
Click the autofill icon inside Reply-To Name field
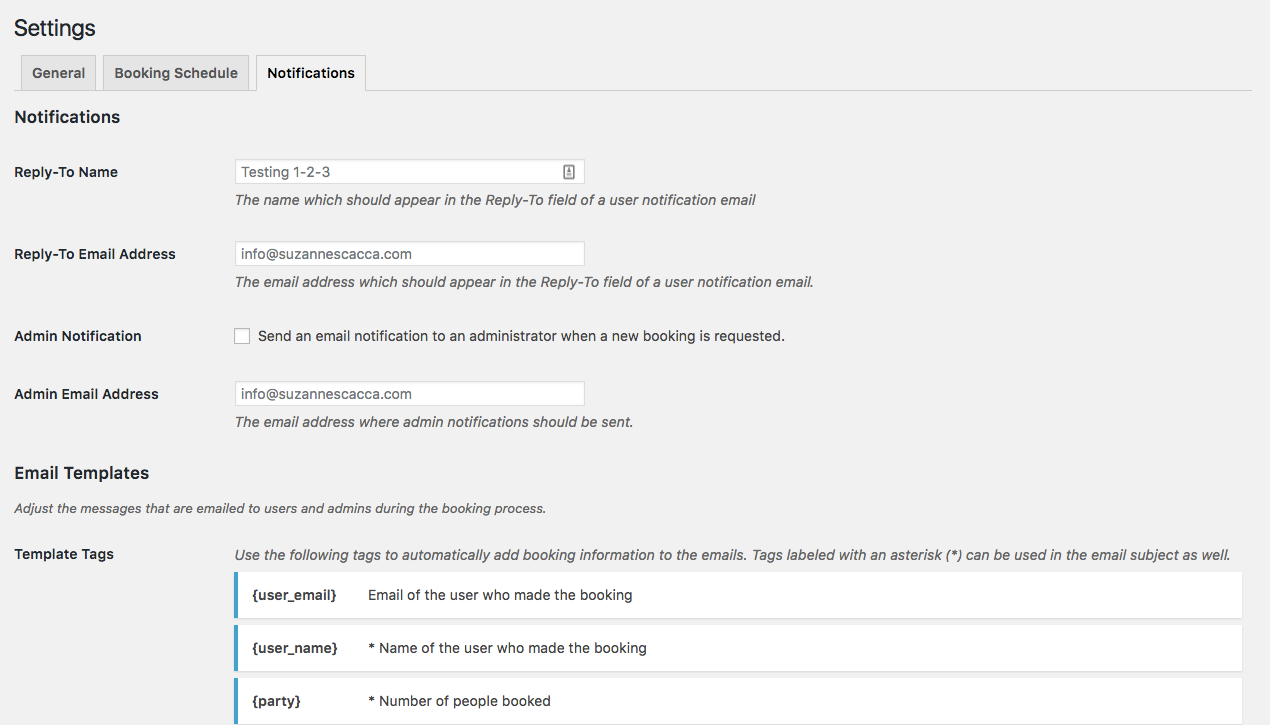pyautogui.click(x=568, y=171)
